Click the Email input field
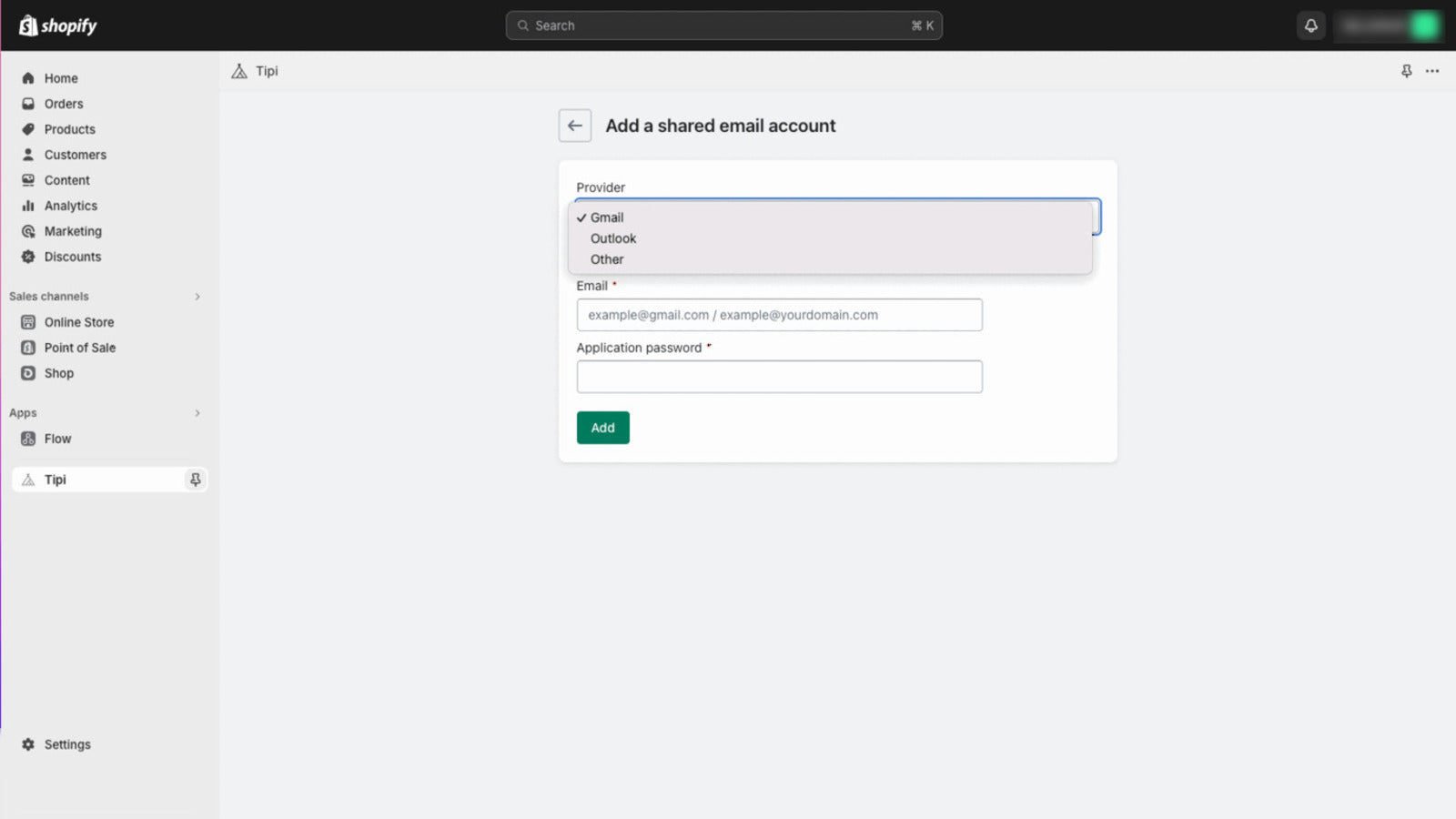 tap(779, 315)
